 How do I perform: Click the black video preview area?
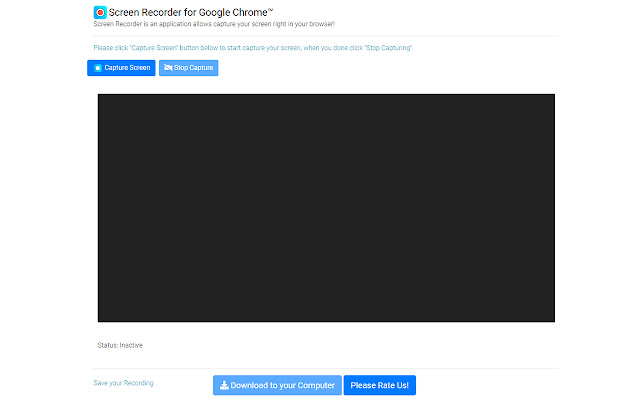point(326,208)
